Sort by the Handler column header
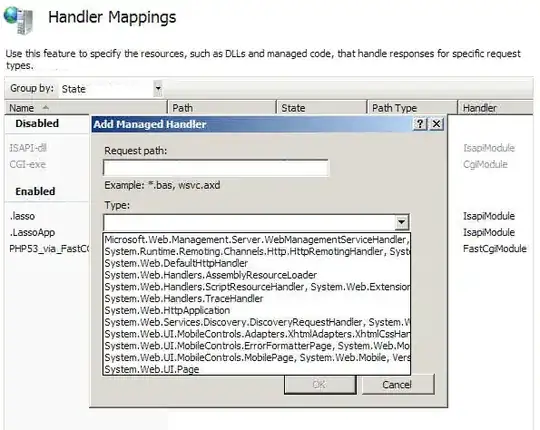This screenshot has height=430, width=540. (495, 108)
